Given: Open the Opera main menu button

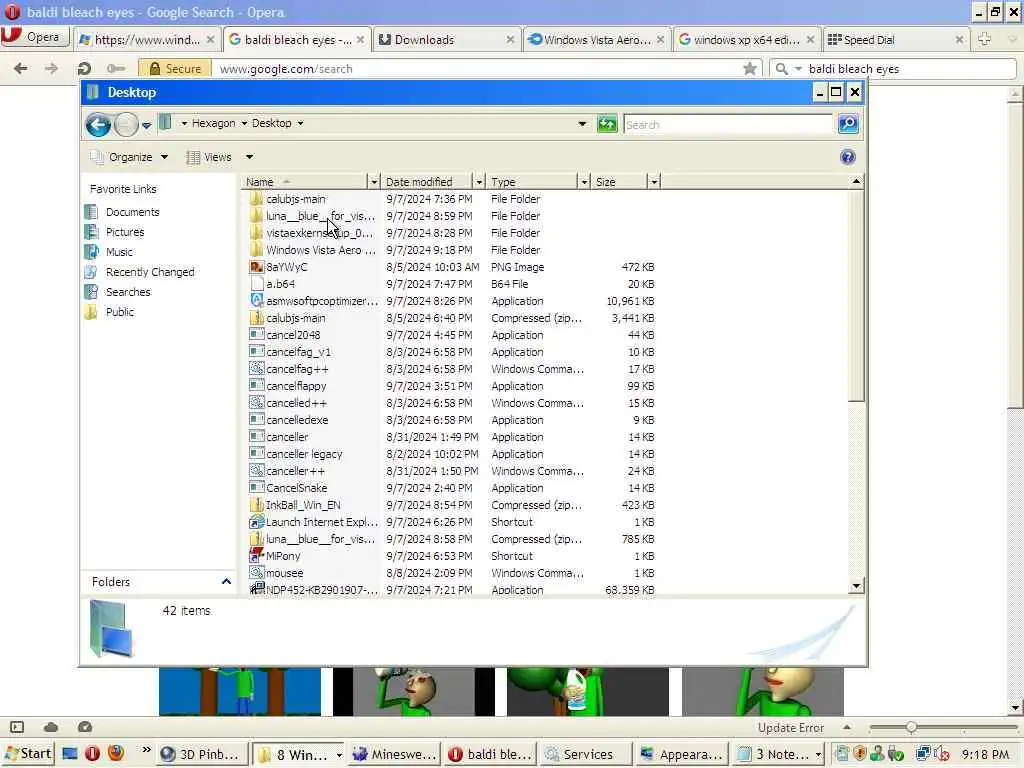Looking at the screenshot, I should [x=35, y=37].
